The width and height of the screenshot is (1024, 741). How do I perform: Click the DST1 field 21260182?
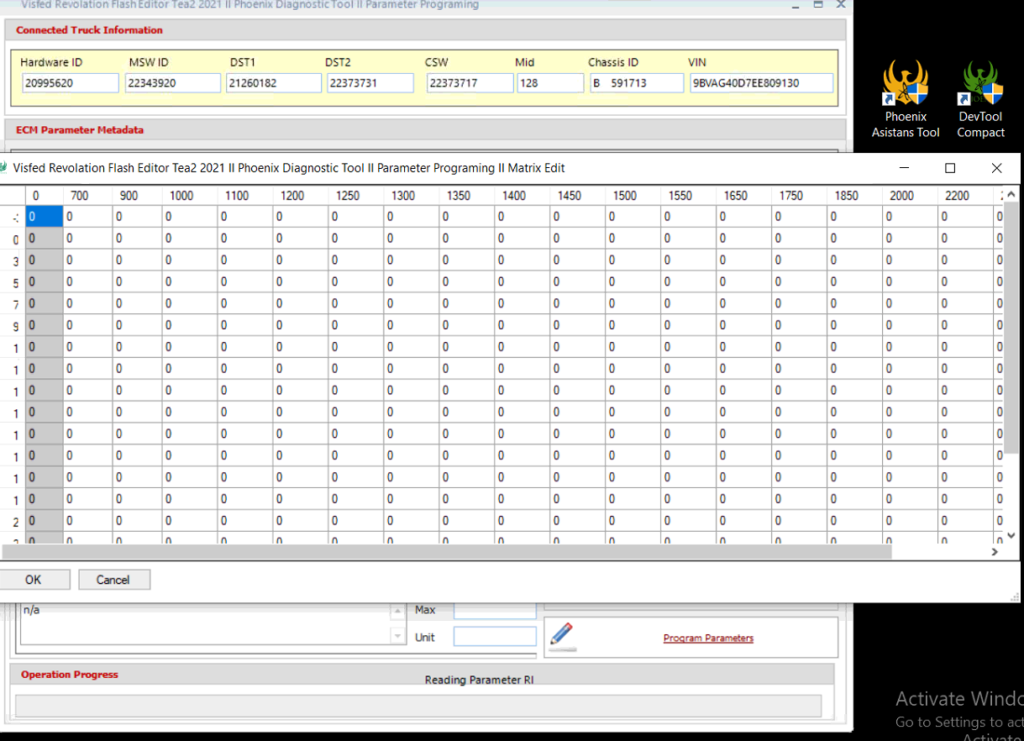[274, 83]
